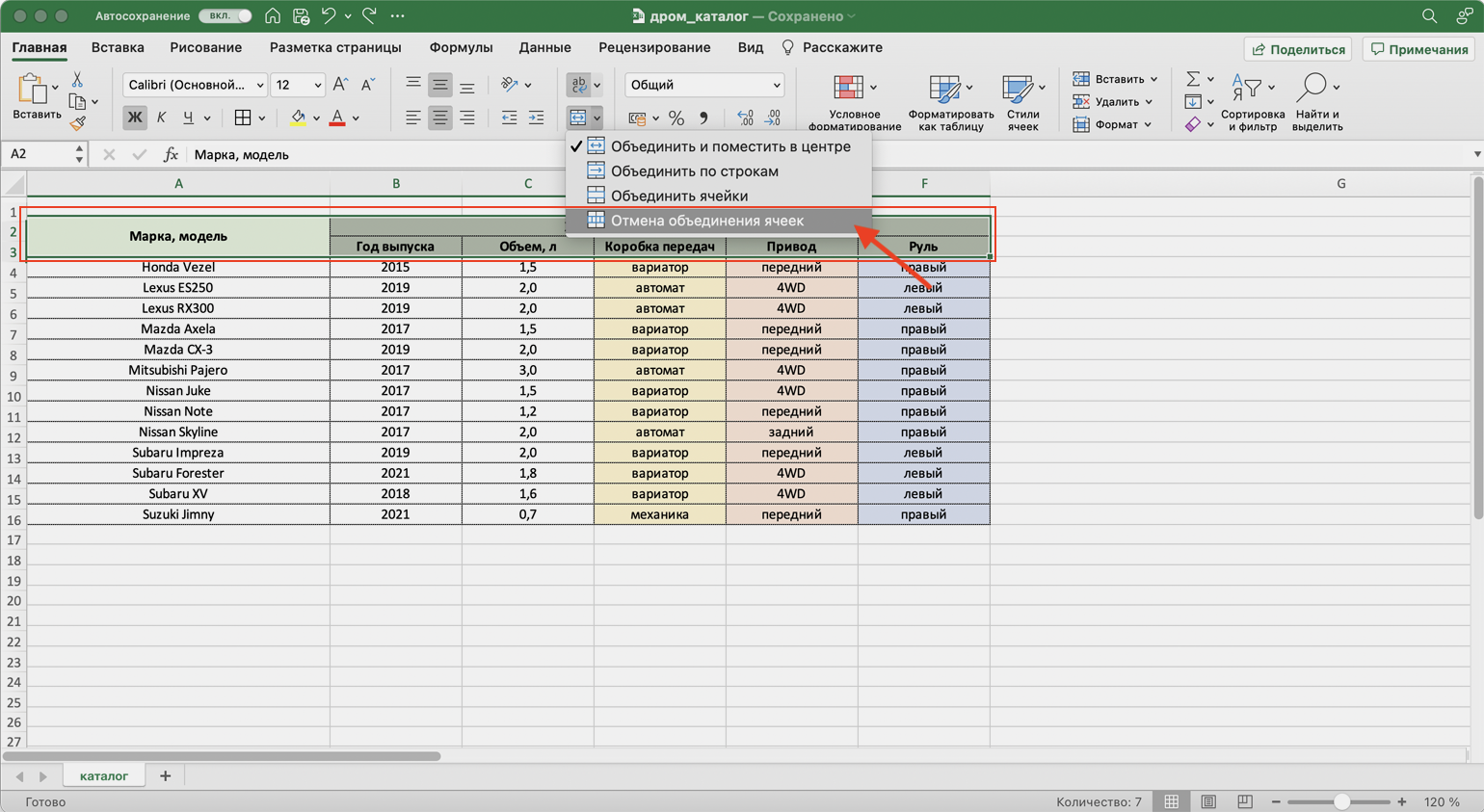Select Объединить по строкам menu item

pos(719,171)
